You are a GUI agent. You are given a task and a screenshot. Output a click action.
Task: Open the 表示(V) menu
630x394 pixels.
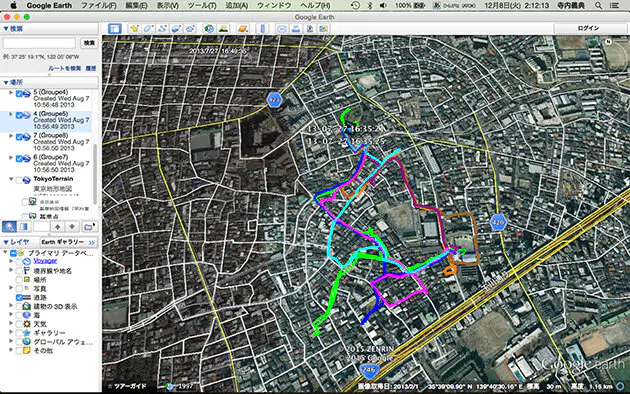pos(168,6)
